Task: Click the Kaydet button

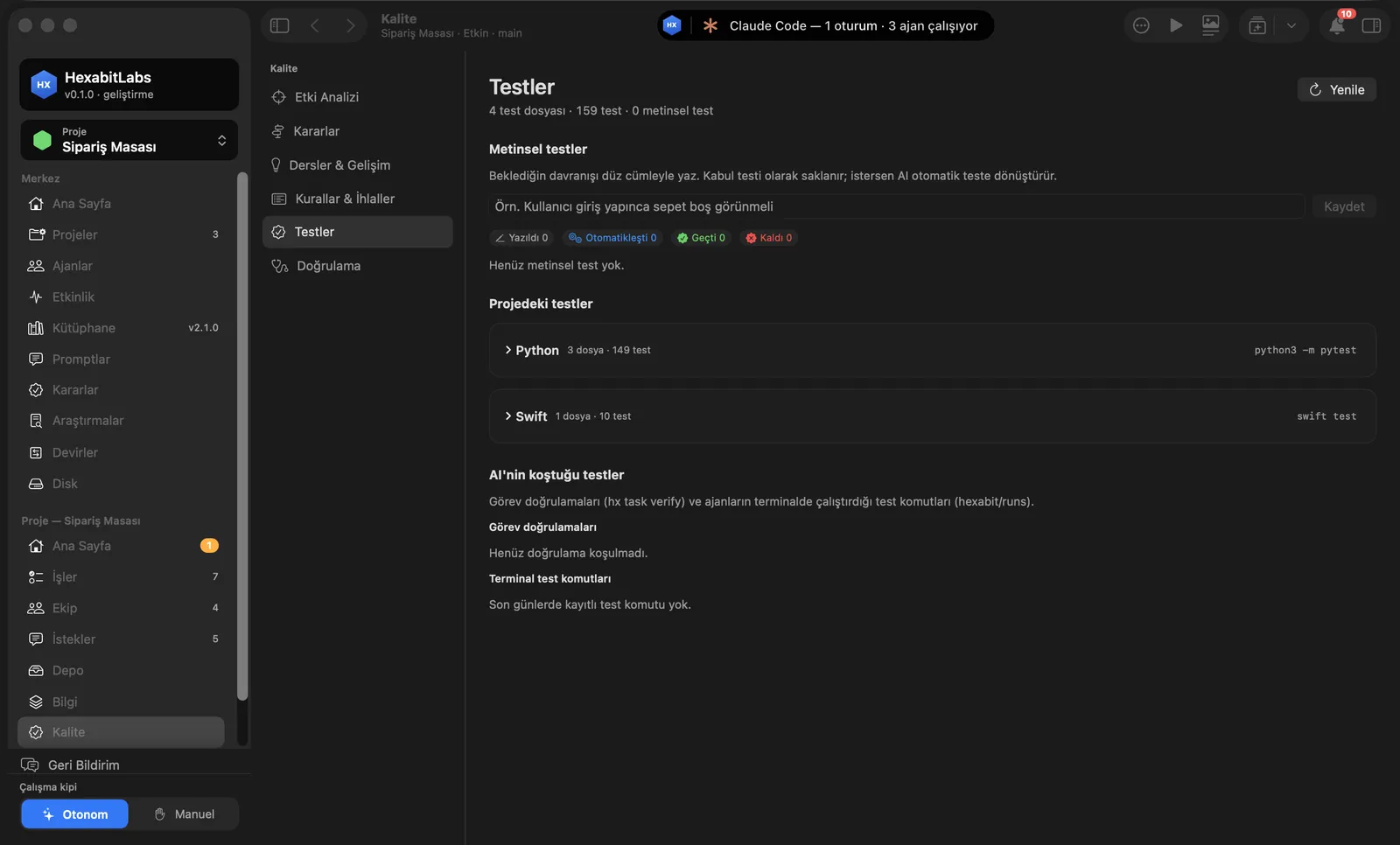Action: tap(1344, 206)
